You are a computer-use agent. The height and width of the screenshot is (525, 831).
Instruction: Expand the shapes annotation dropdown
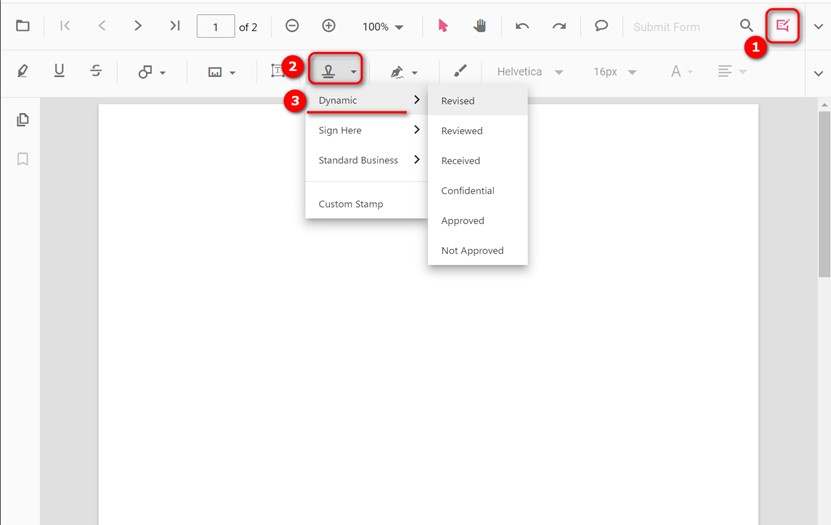coord(152,72)
